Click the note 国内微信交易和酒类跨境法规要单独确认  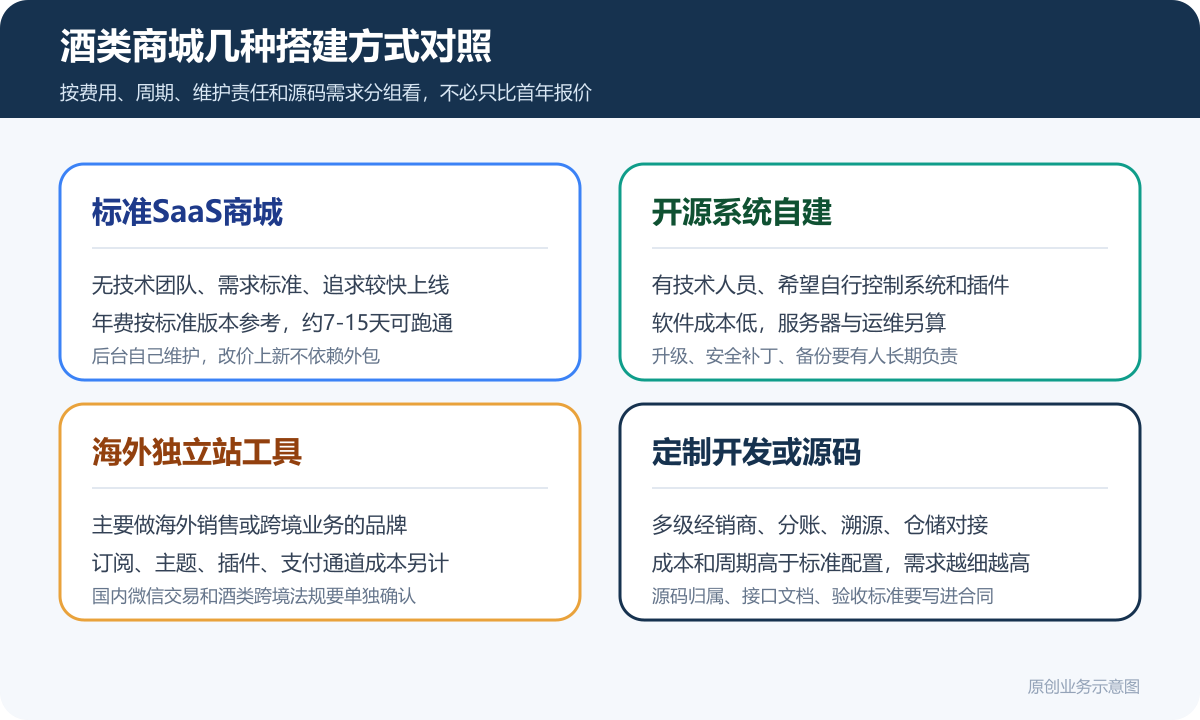tap(254, 595)
